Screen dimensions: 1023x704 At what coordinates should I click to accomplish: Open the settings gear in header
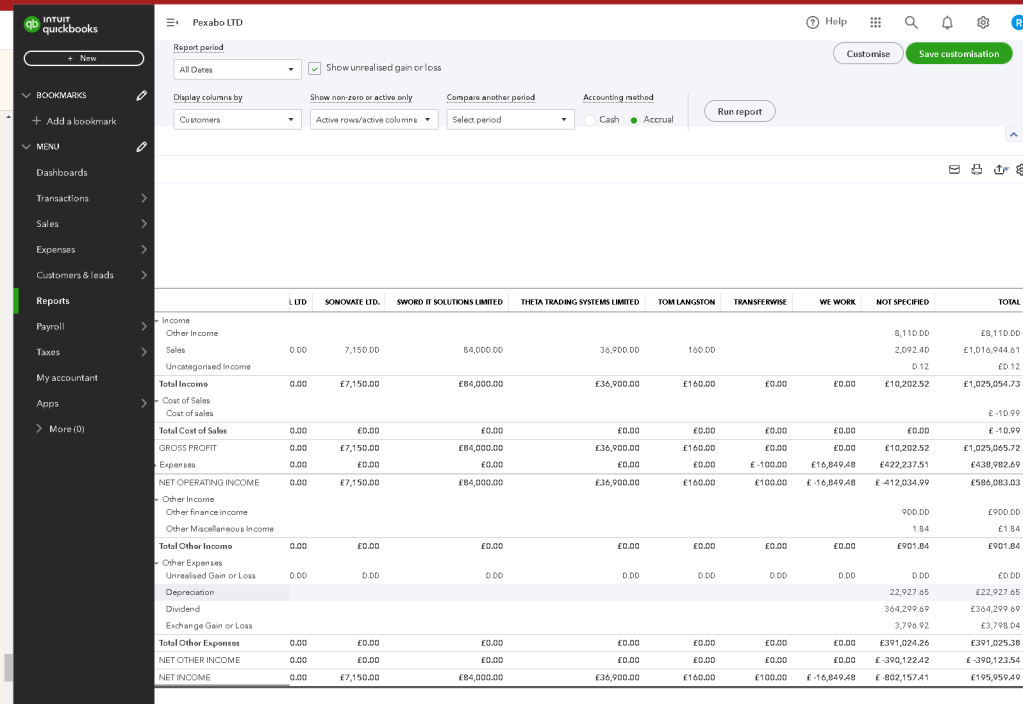point(983,22)
